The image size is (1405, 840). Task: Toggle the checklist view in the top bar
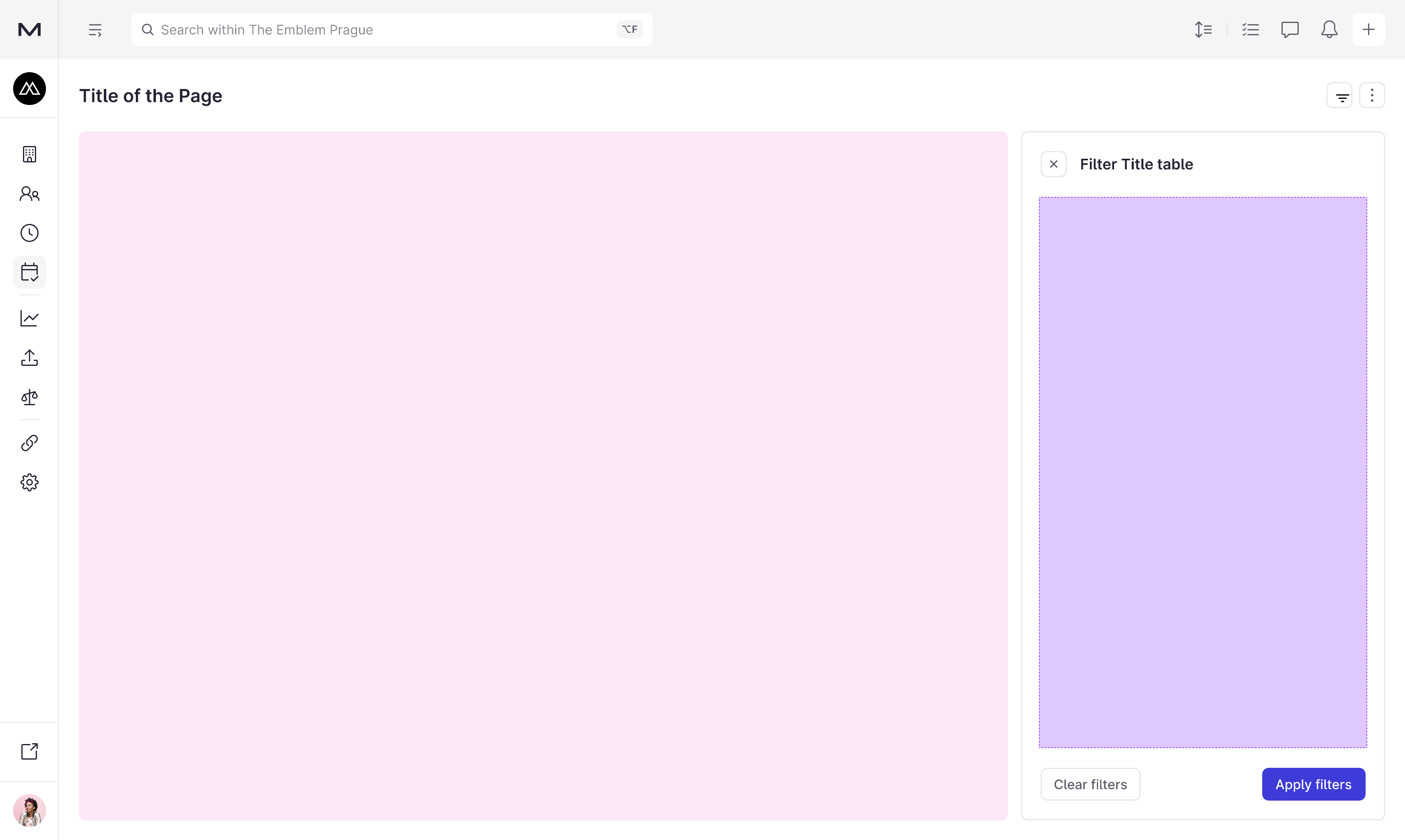pyautogui.click(x=1251, y=29)
